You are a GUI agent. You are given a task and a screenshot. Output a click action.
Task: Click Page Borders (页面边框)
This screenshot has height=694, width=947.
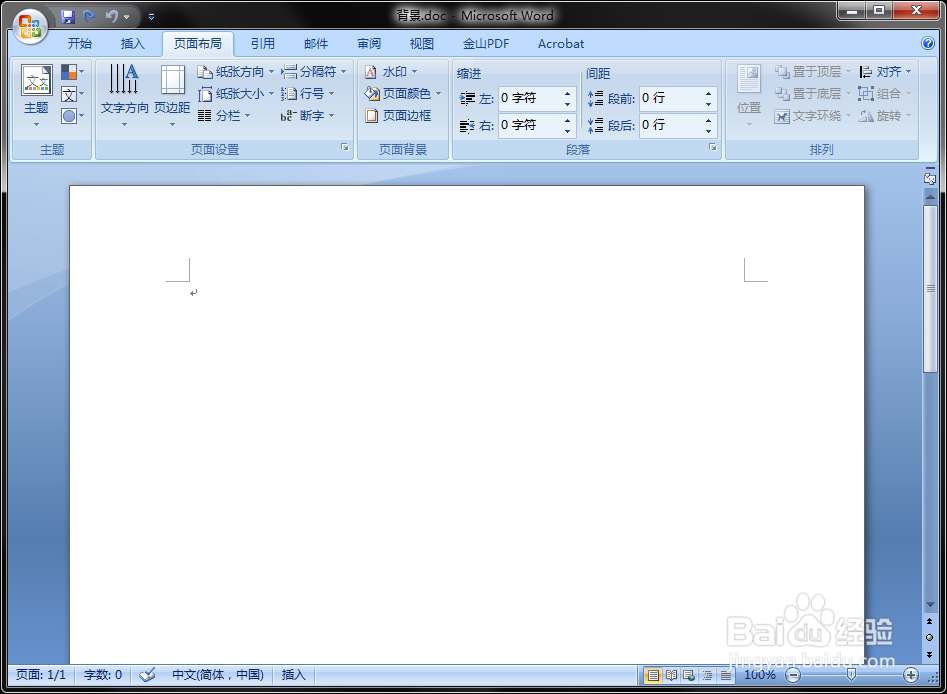398,115
